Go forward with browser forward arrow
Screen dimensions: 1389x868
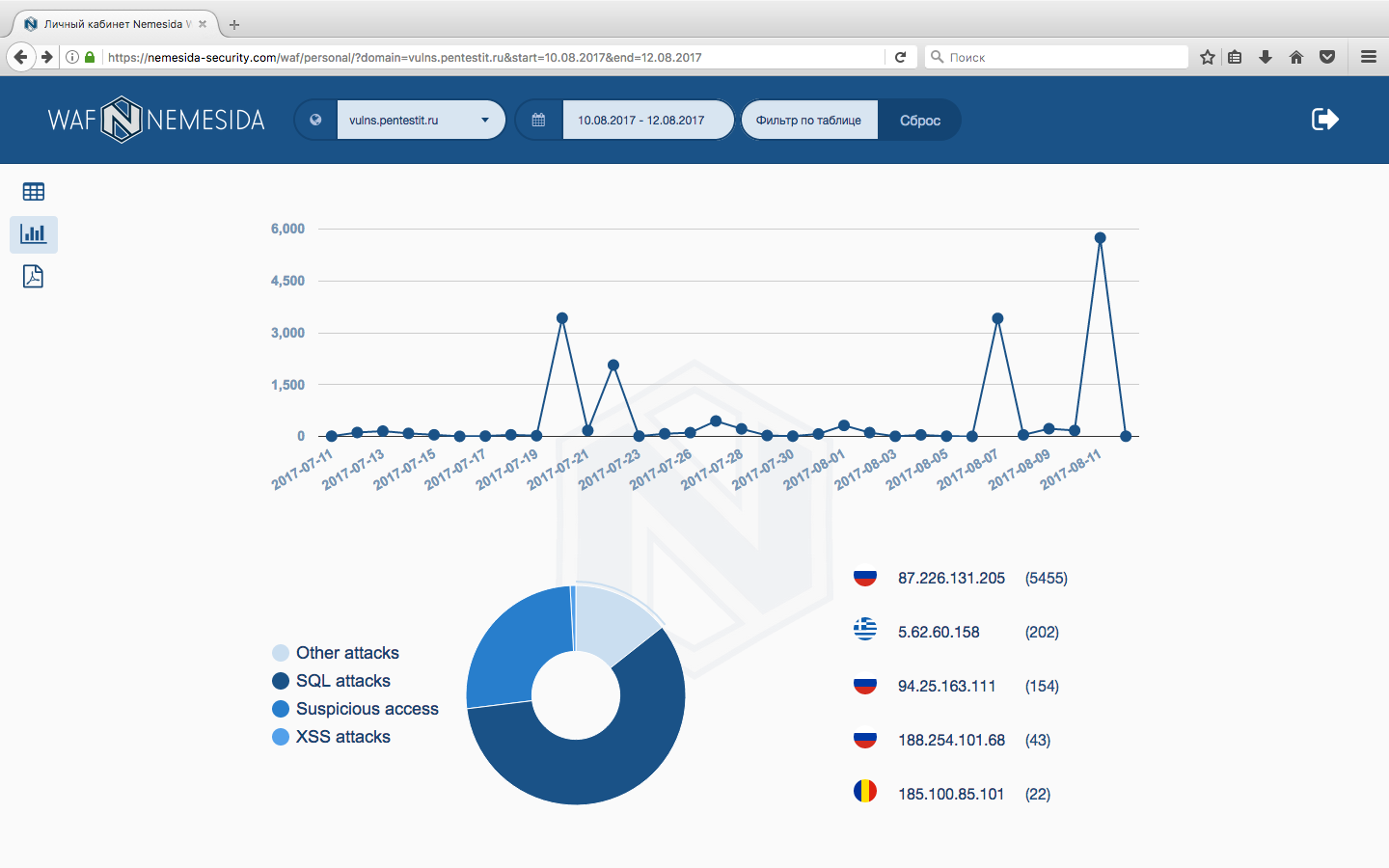tap(46, 57)
